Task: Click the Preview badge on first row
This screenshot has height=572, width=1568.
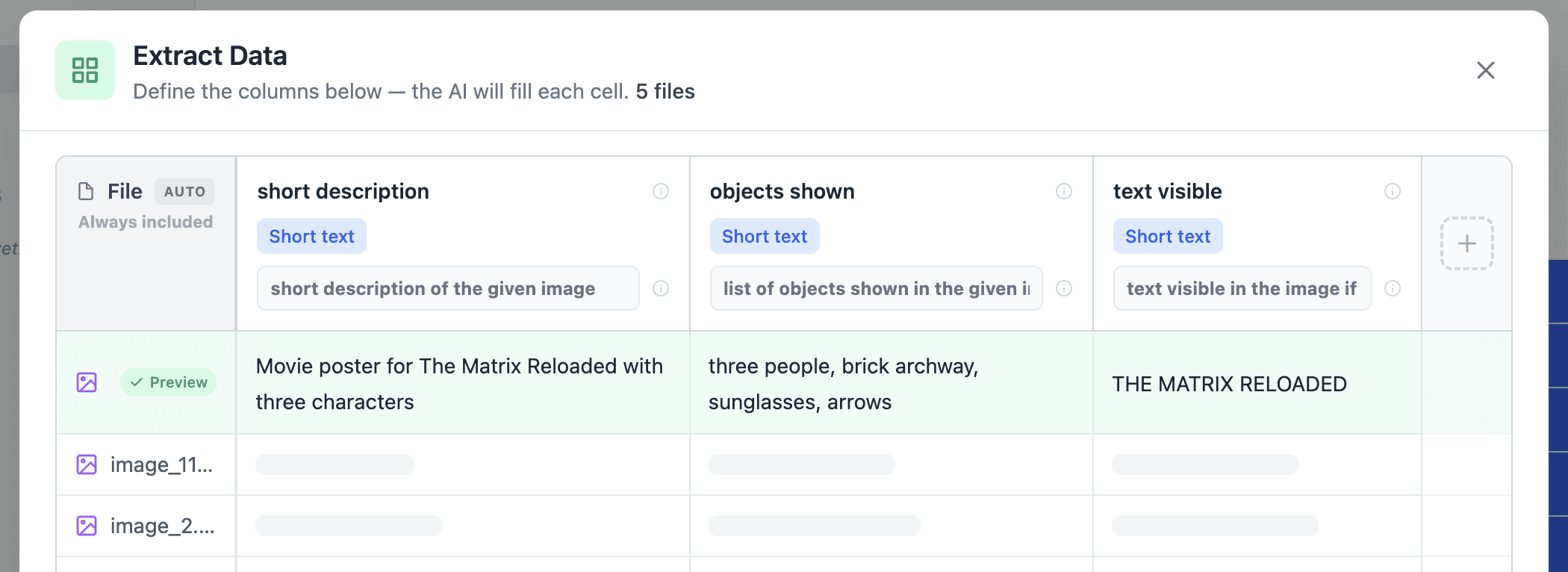Action: coord(169,382)
